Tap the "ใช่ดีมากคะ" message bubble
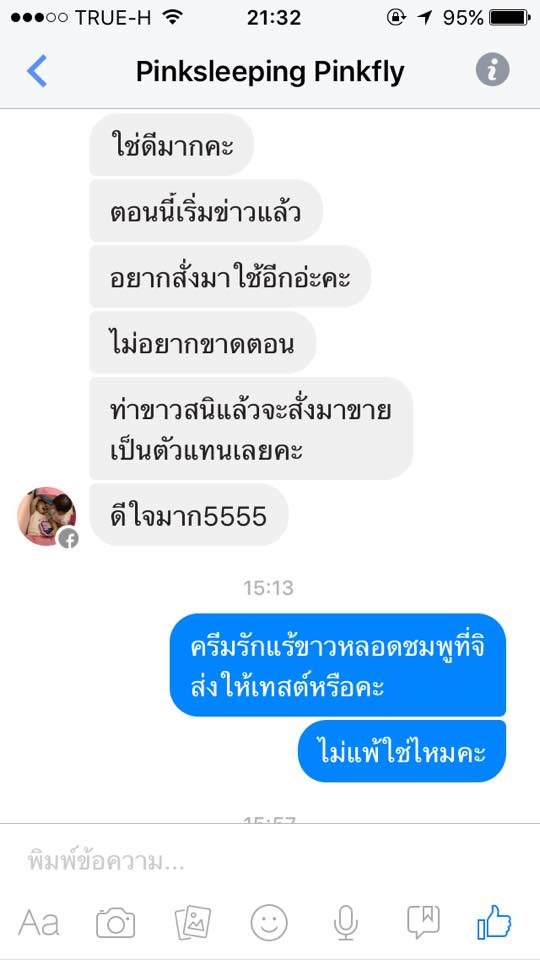This screenshot has height=960, width=540. pyautogui.click(x=171, y=145)
